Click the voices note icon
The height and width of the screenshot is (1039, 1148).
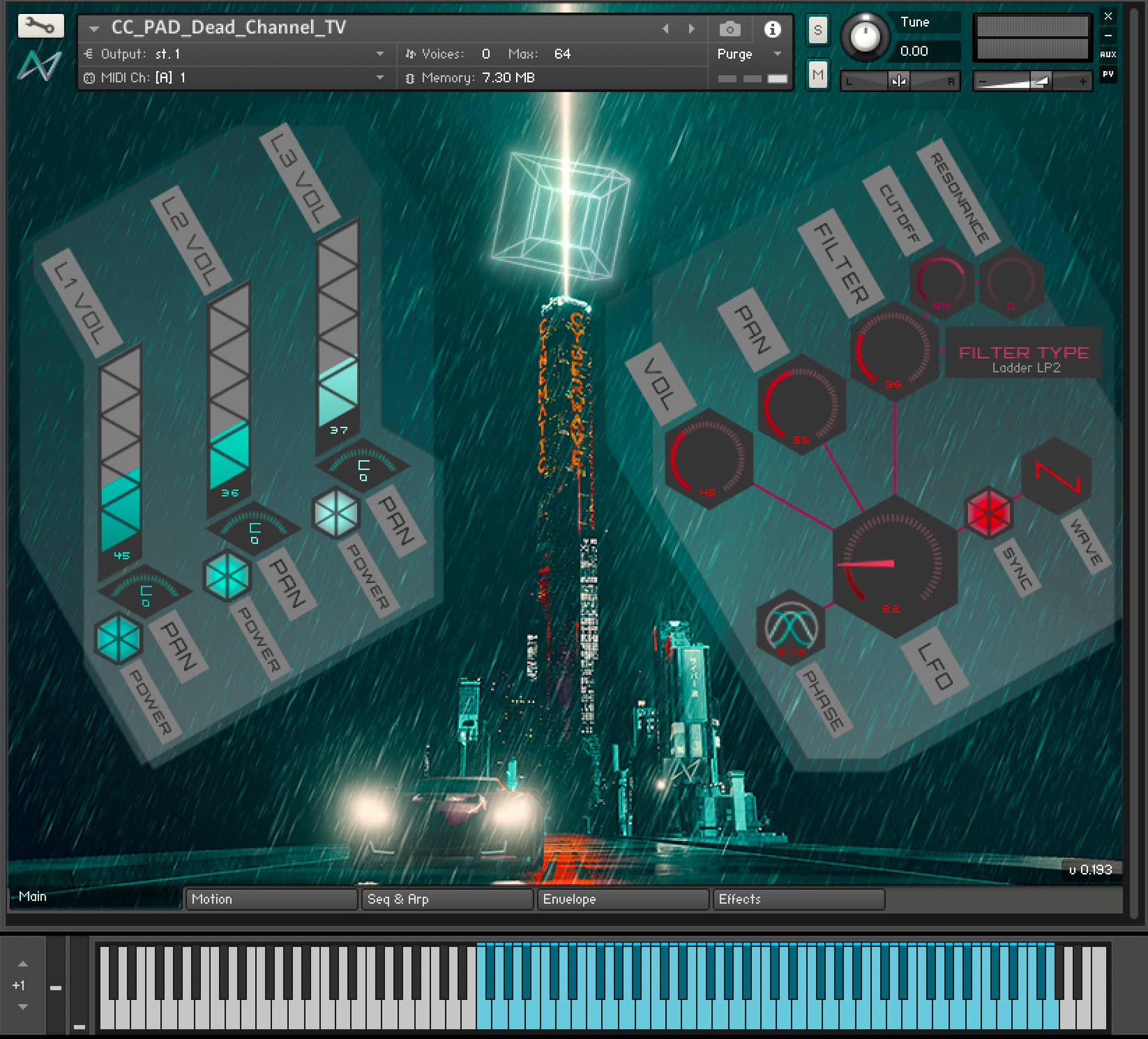point(410,54)
